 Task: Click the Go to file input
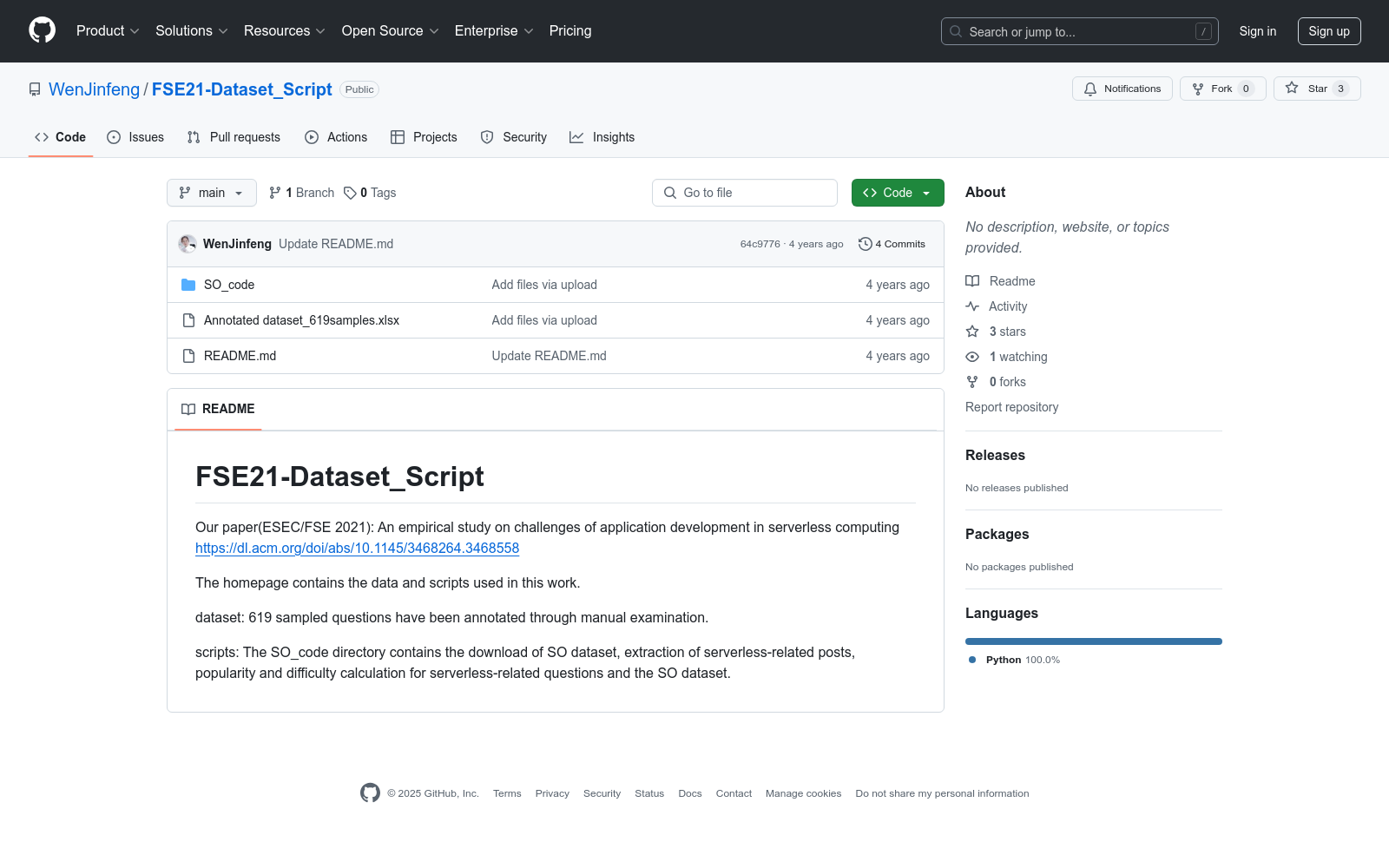pyautogui.click(x=745, y=193)
